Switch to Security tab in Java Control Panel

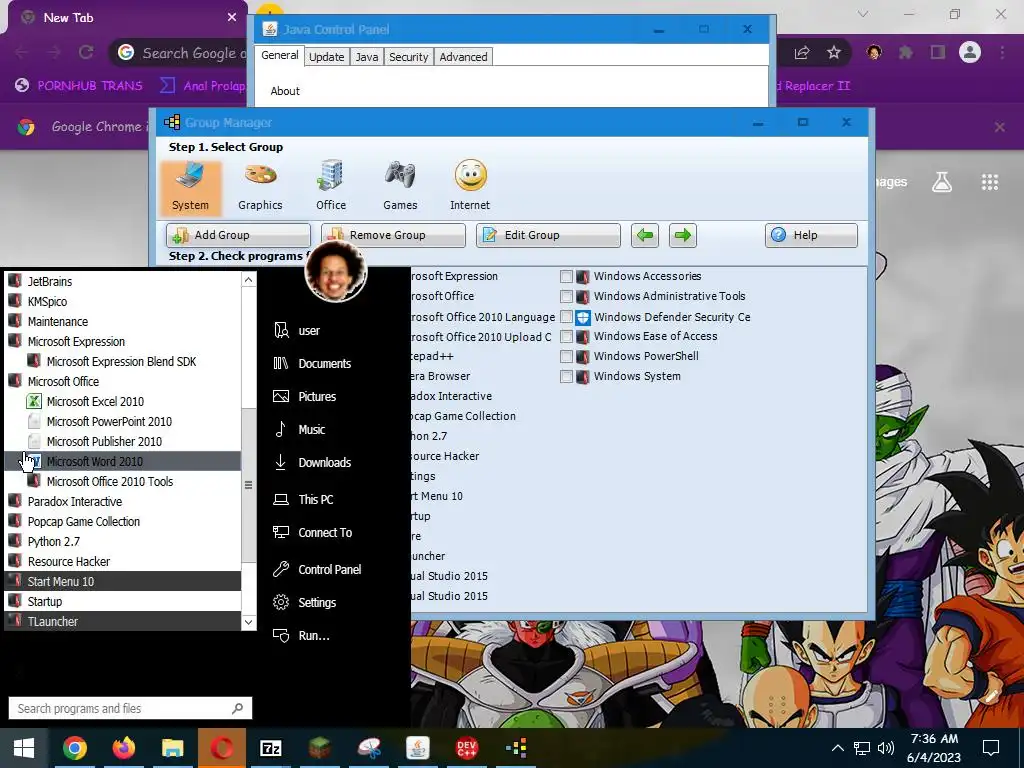pos(408,57)
